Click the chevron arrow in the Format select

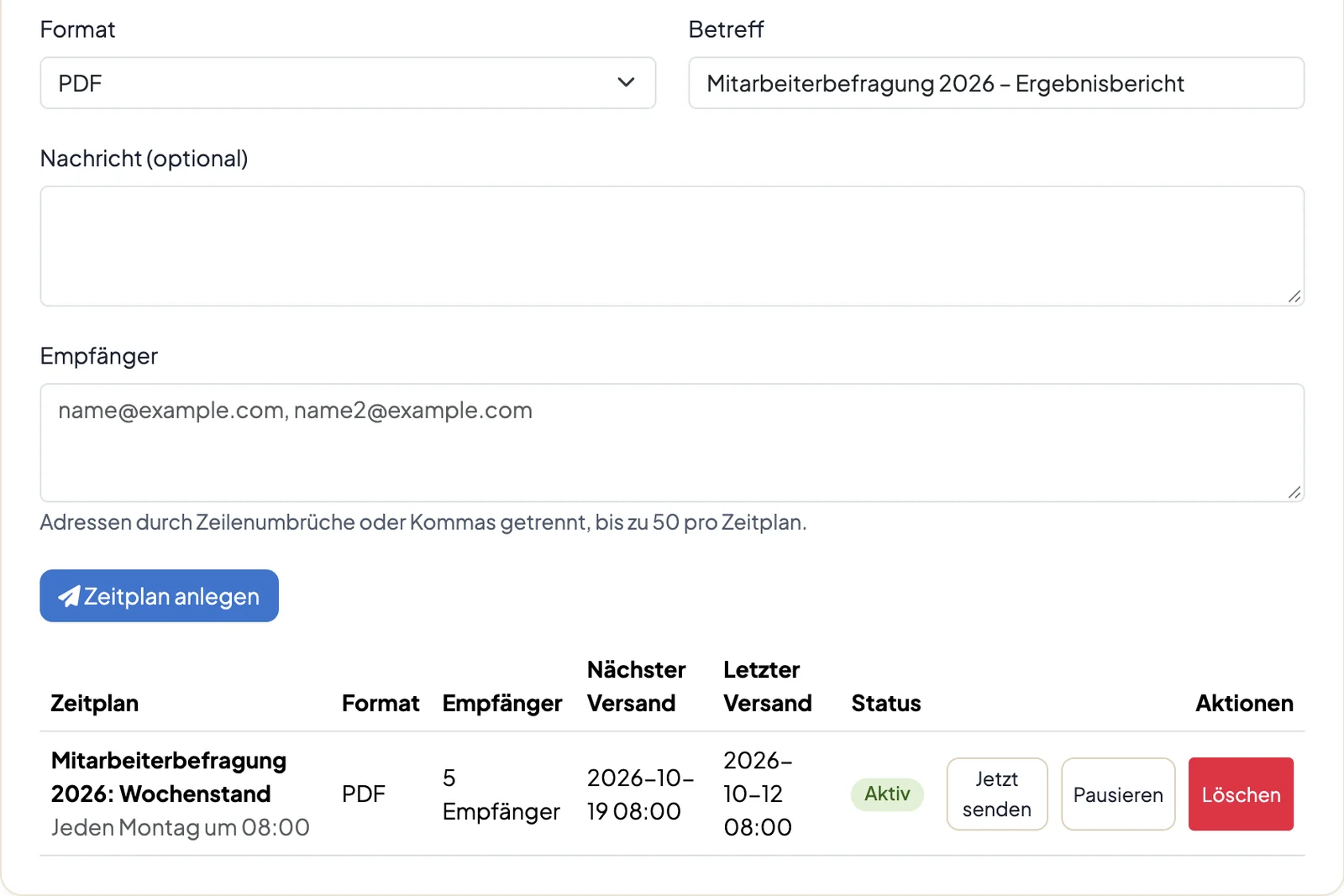pos(626,82)
